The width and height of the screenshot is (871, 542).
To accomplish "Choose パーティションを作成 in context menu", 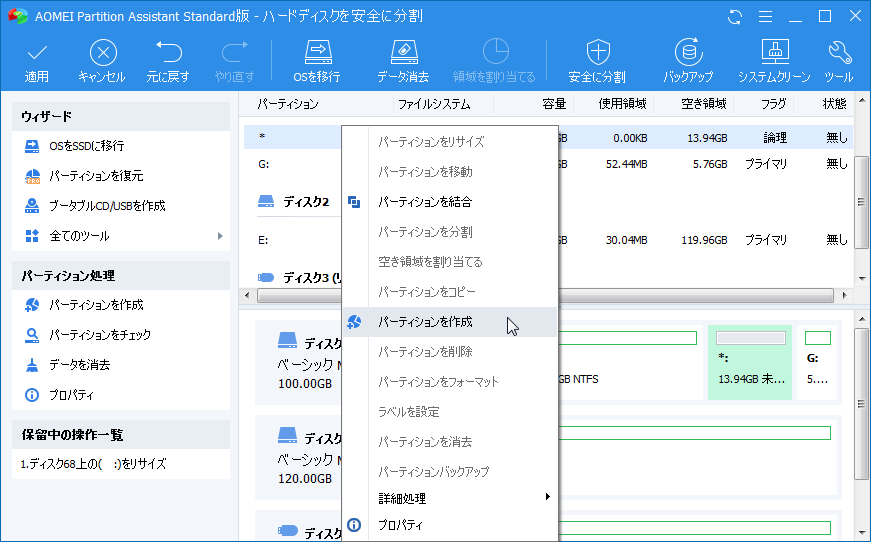I will coord(450,322).
